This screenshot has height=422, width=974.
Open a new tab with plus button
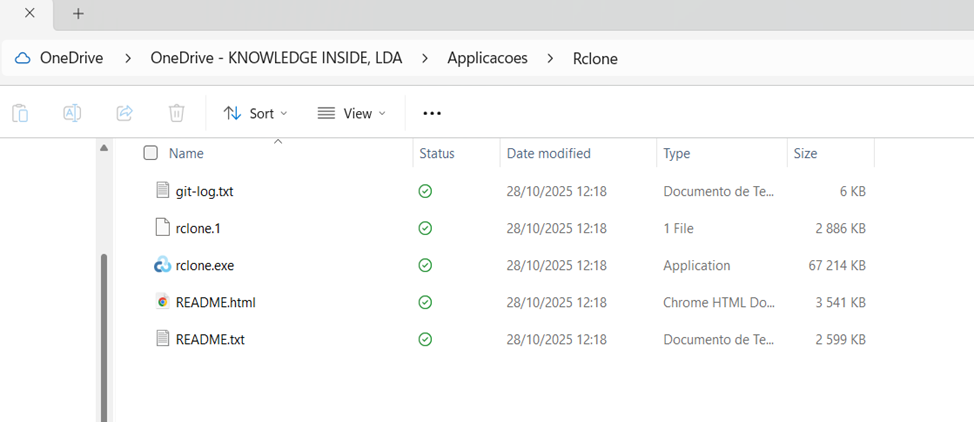pyautogui.click(x=78, y=14)
